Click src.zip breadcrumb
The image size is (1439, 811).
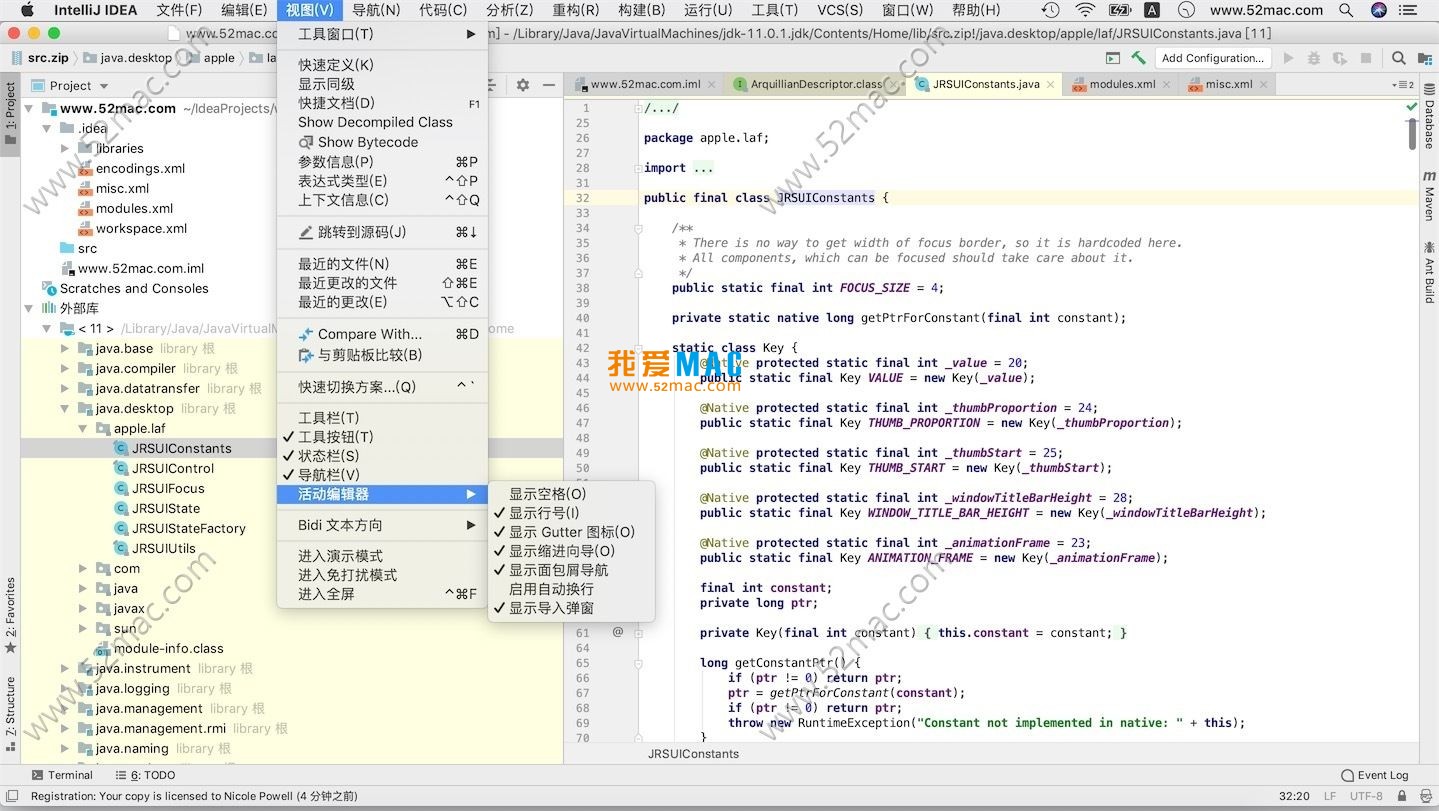39,58
